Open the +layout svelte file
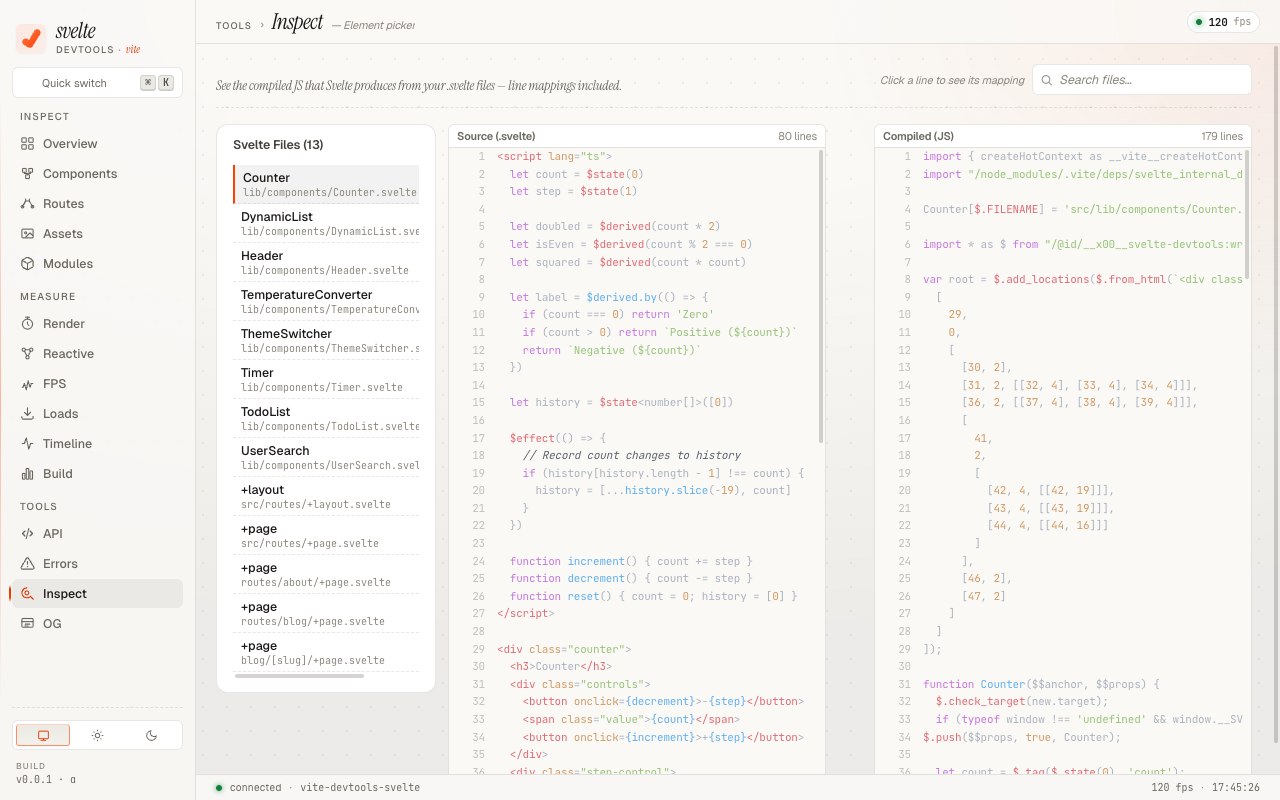 pyautogui.click(x=326, y=496)
